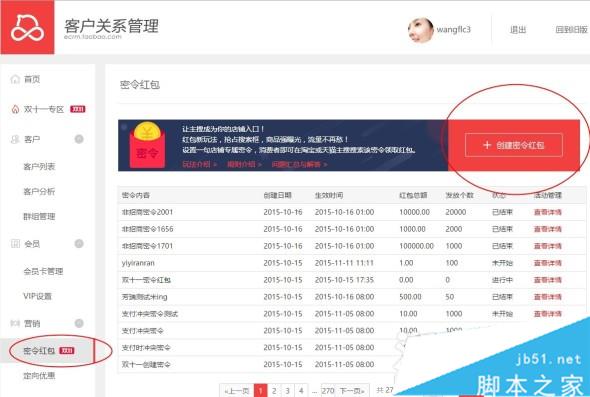Click the 生效时间 column header
Image resolution: width=590 pixels, height=397 pixels.
point(329,195)
